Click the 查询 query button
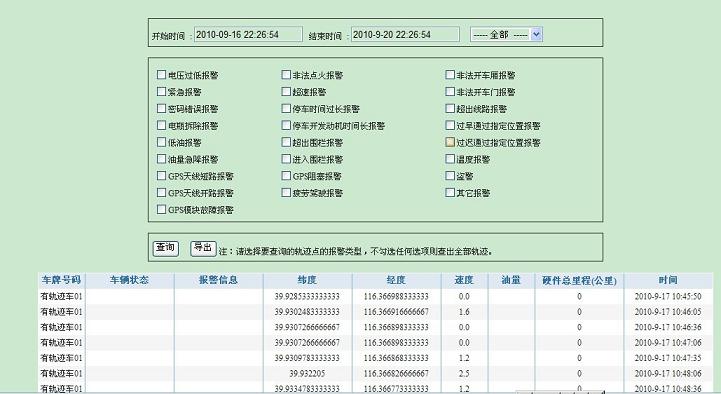This screenshot has width=721, height=394. 166,248
